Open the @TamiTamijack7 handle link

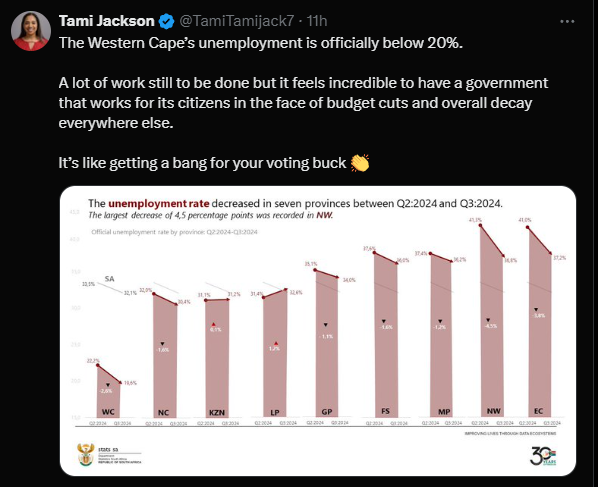tap(236, 21)
